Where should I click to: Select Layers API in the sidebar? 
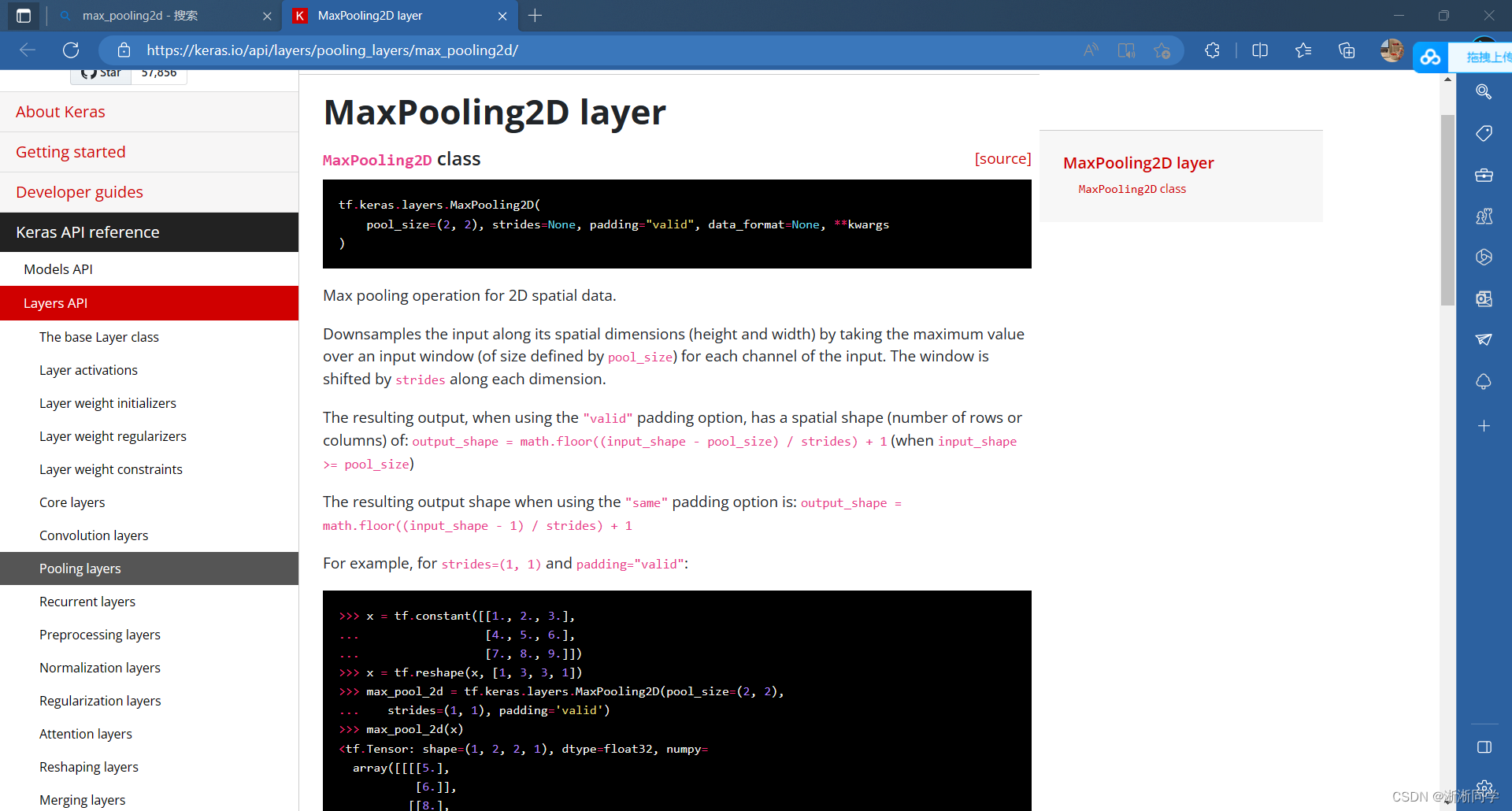149,303
